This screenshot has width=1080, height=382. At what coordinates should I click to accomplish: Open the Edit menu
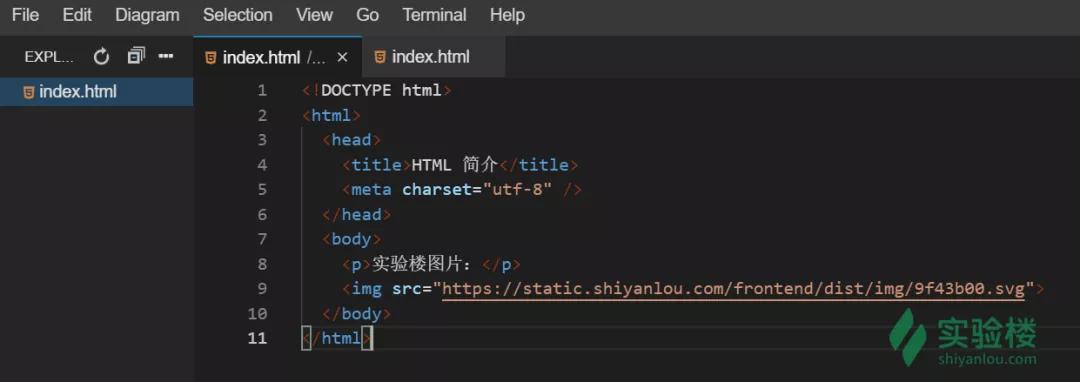(x=77, y=15)
